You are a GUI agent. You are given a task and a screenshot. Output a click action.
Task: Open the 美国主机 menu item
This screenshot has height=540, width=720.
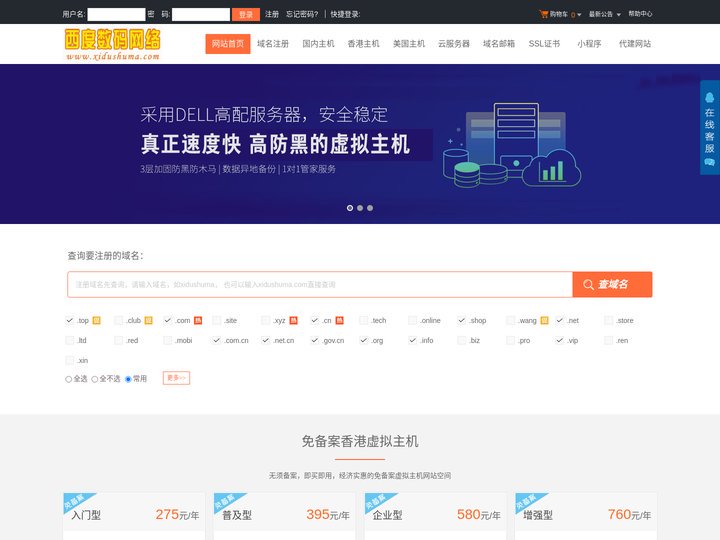pos(409,44)
